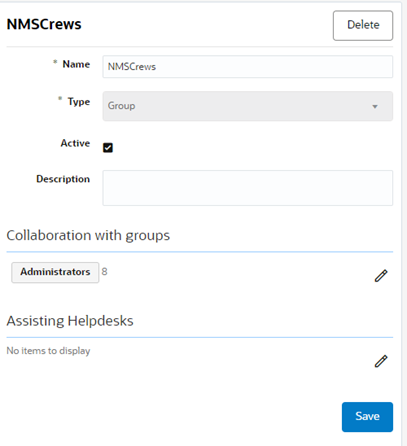The height and width of the screenshot is (446, 407).
Task: Expand the Type dropdown arrow
Action: pyautogui.click(x=375, y=106)
